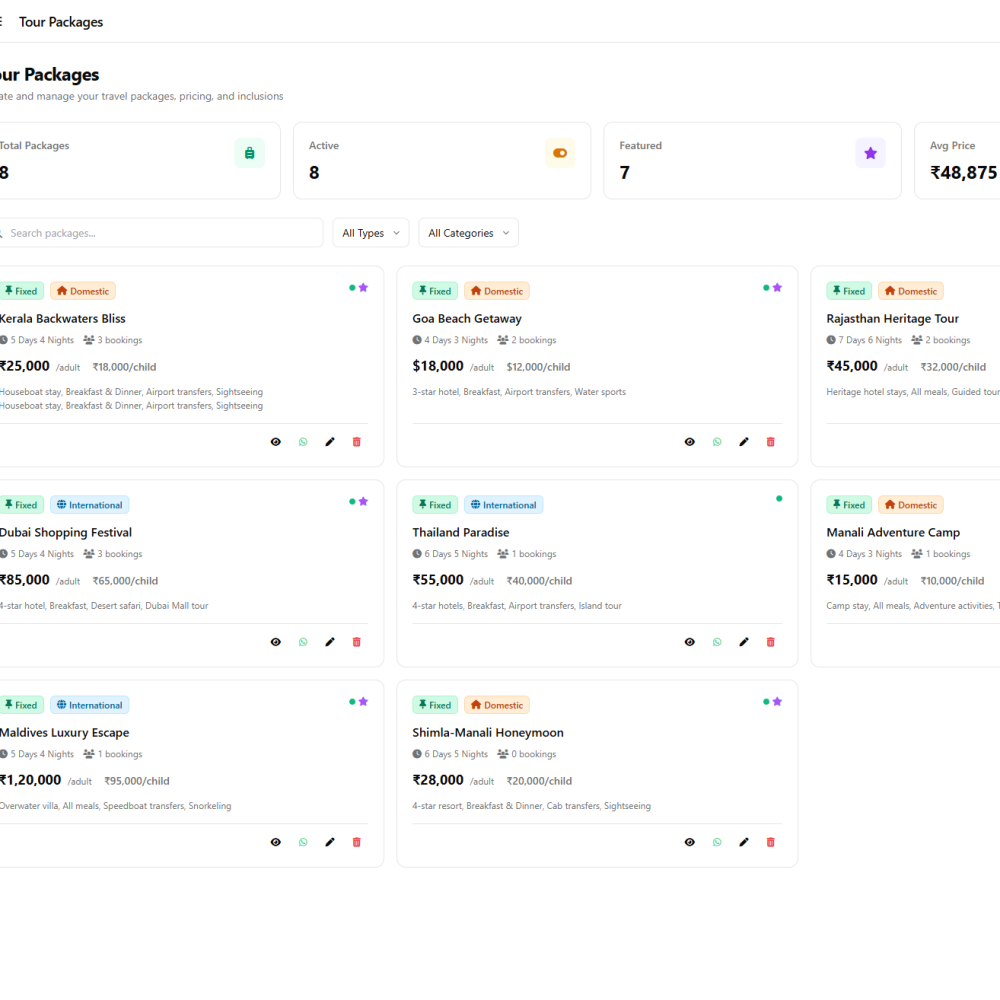This screenshot has height=1000, width=1000.
Task: Share Shimla-Manali Honeymoon via WhatsApp
Action: [x=717, y=842]
